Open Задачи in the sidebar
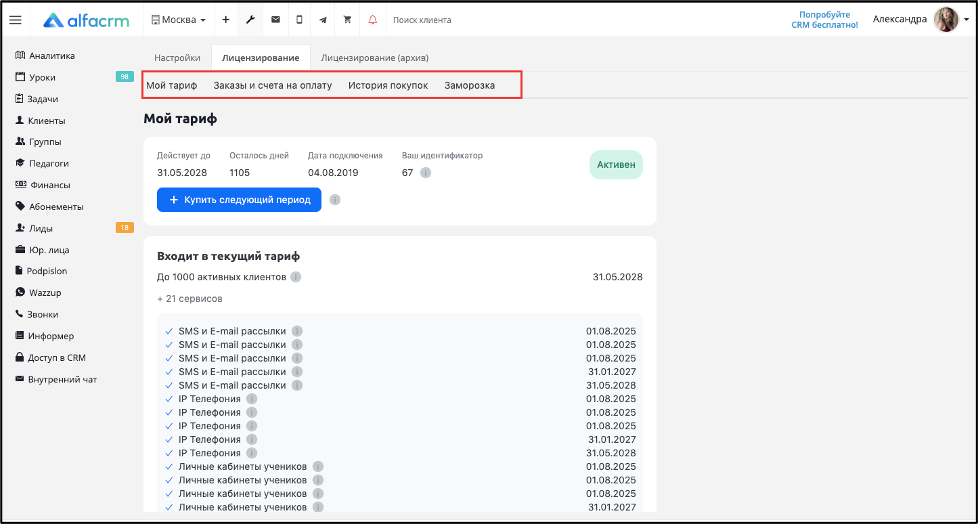 point(36,99)
